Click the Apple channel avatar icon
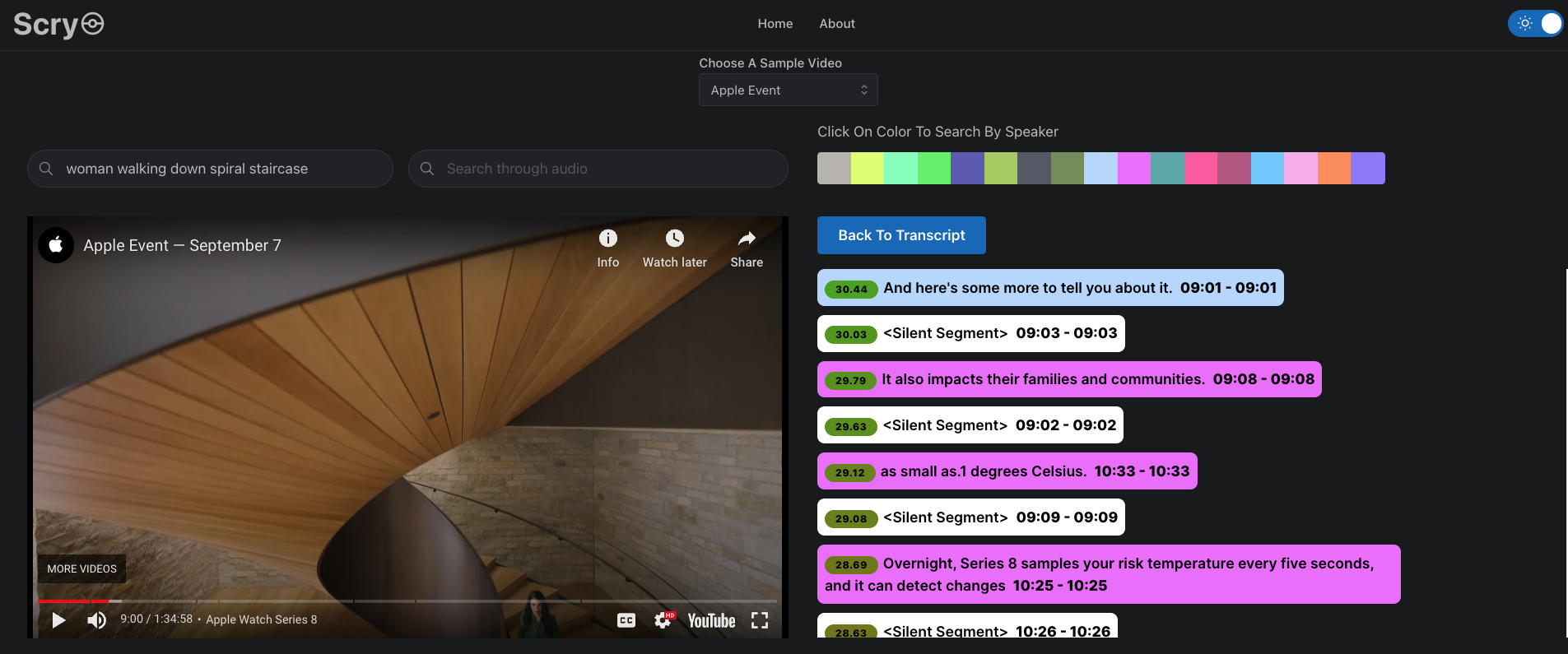 [x=56, y=245]
